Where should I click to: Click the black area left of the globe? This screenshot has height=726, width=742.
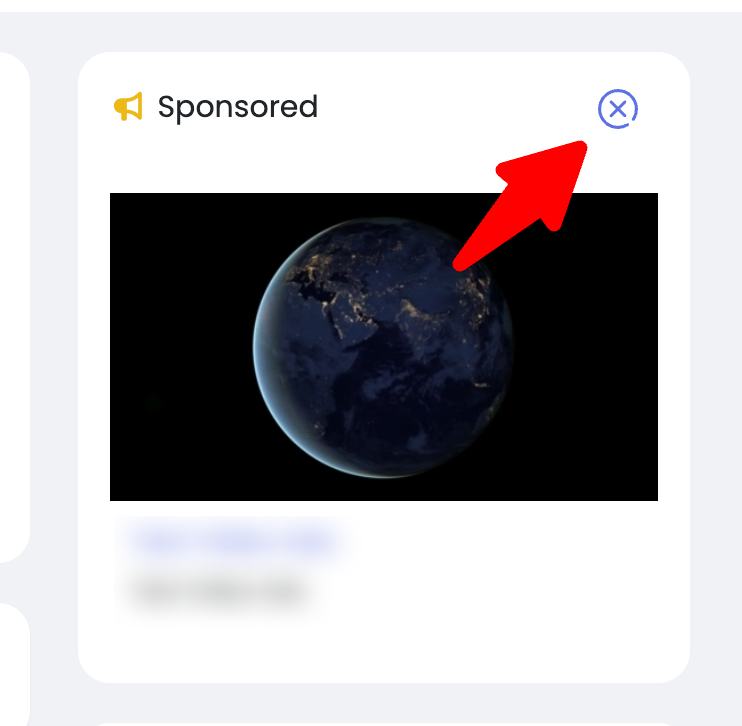click(x=181, y=347)
